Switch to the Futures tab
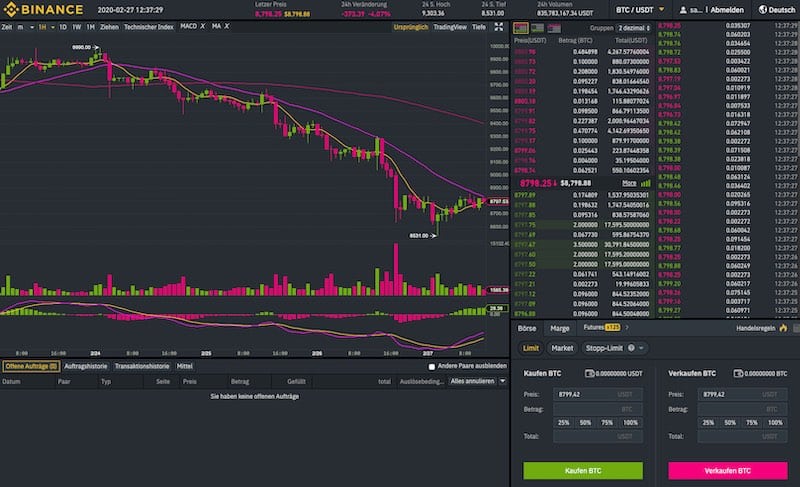 coord(593,327)
